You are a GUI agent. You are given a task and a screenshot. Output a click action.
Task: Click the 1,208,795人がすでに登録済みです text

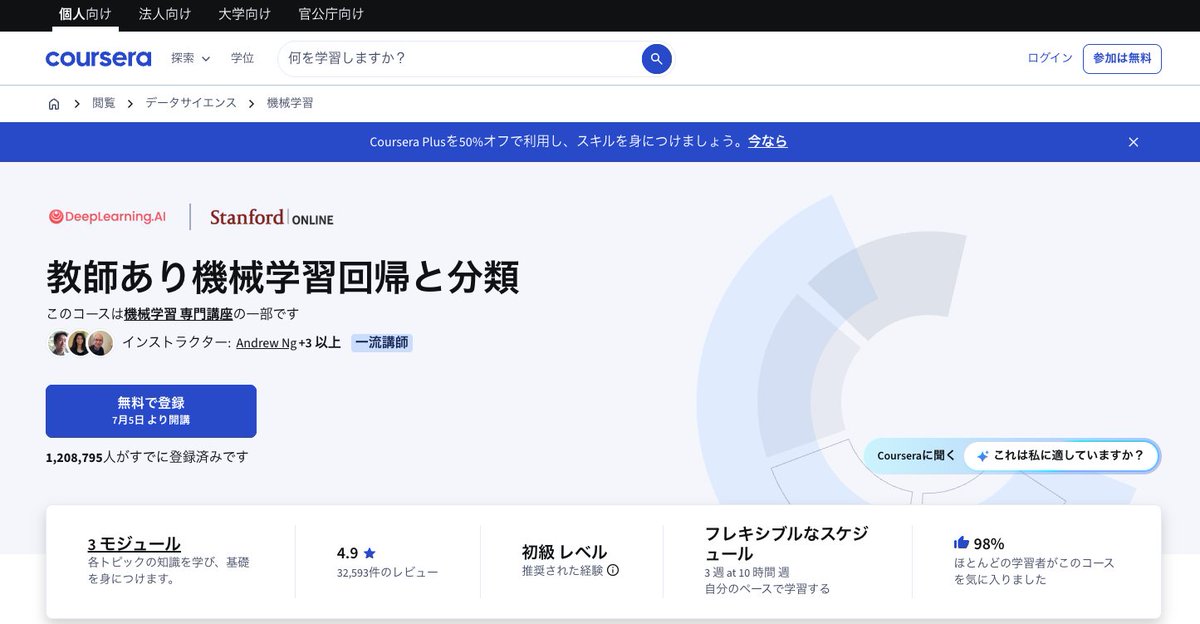(x=147, y=457)
